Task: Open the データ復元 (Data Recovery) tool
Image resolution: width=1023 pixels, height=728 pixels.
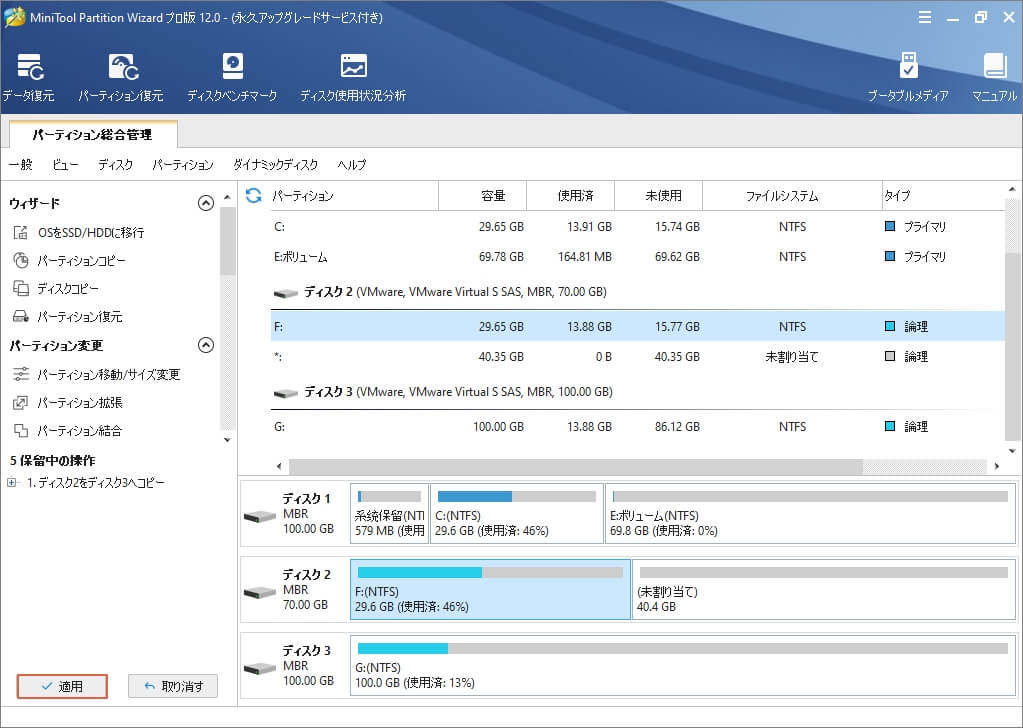Action: click(28, 77)
